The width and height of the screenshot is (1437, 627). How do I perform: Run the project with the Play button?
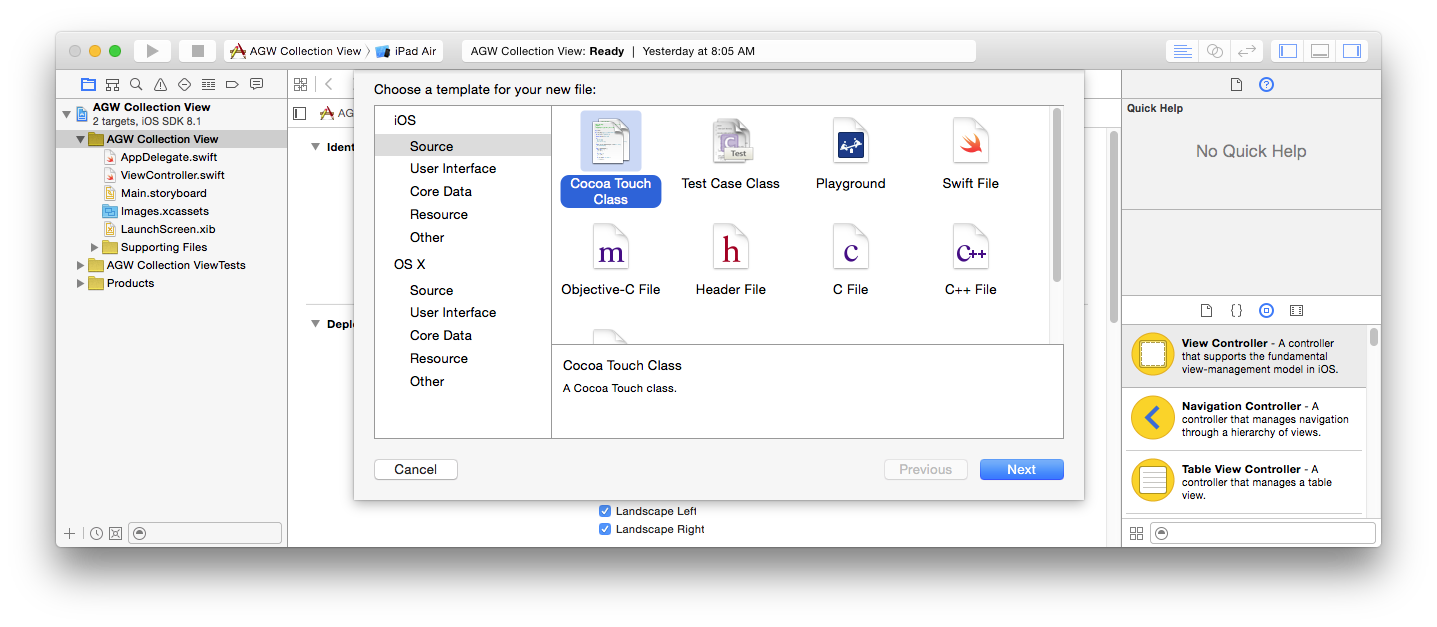click(x=152, y=51)
